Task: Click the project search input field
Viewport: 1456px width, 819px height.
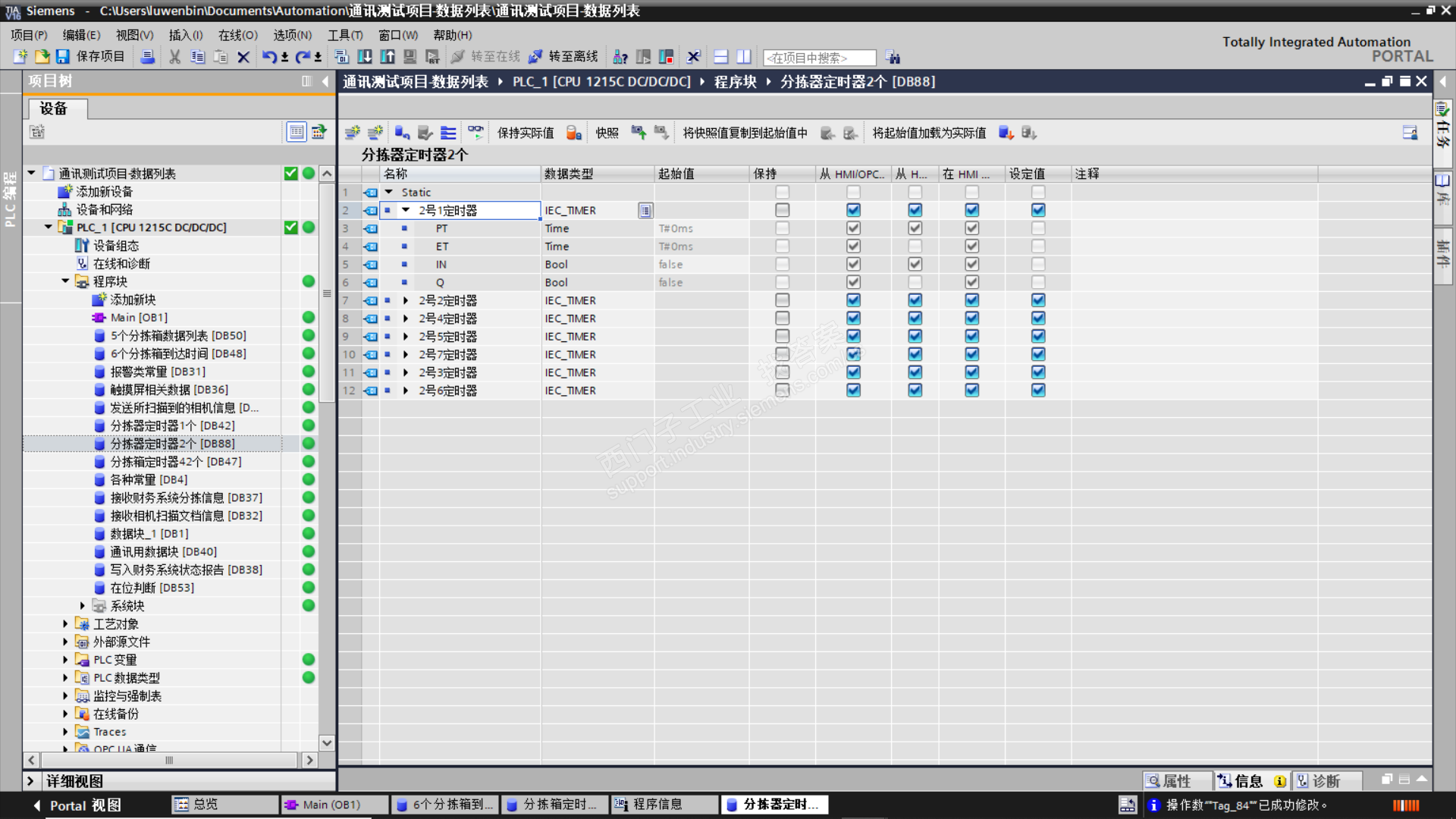Action: (x=819, y=58)
